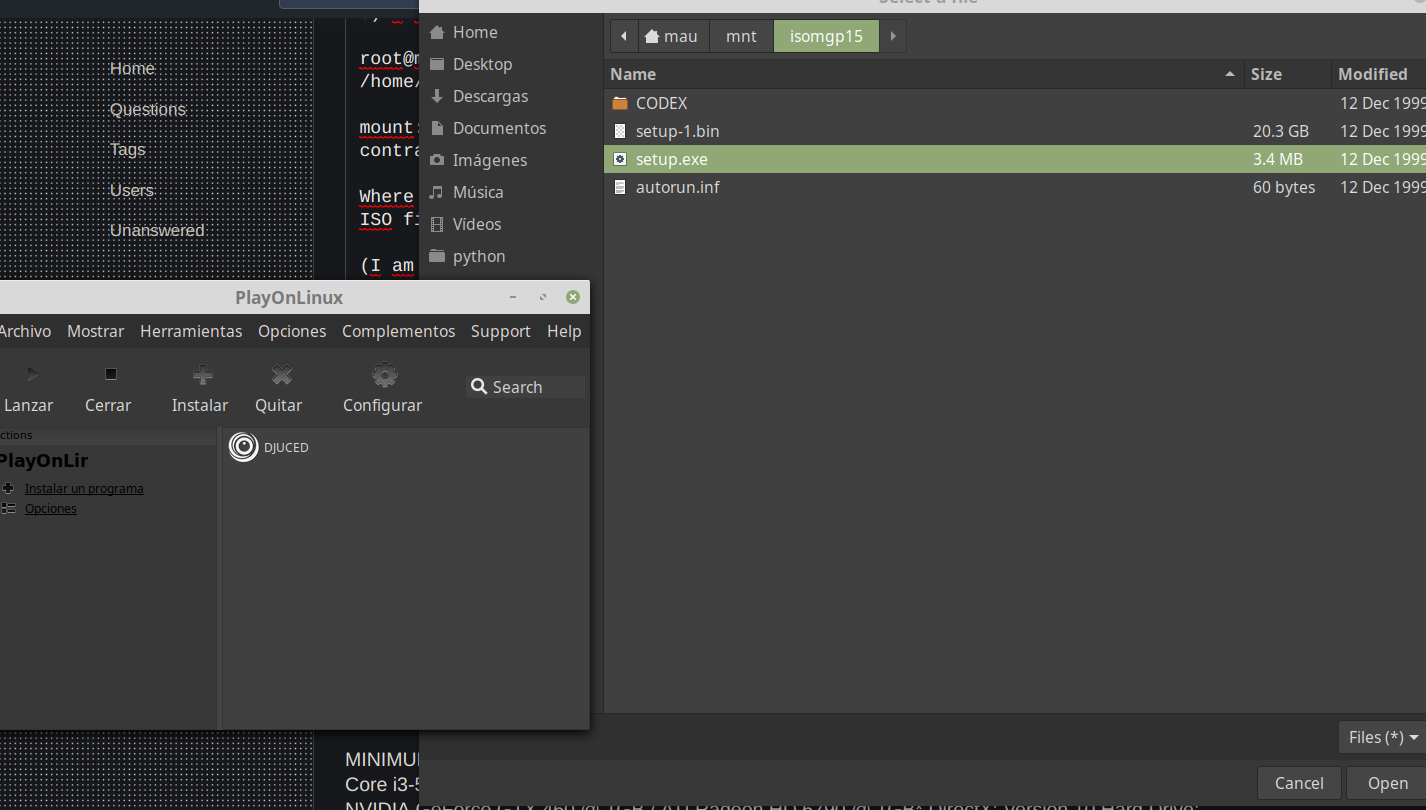Click Unanswered link on the webpage
1426x810 pixels.
click(x=157, y=230)
